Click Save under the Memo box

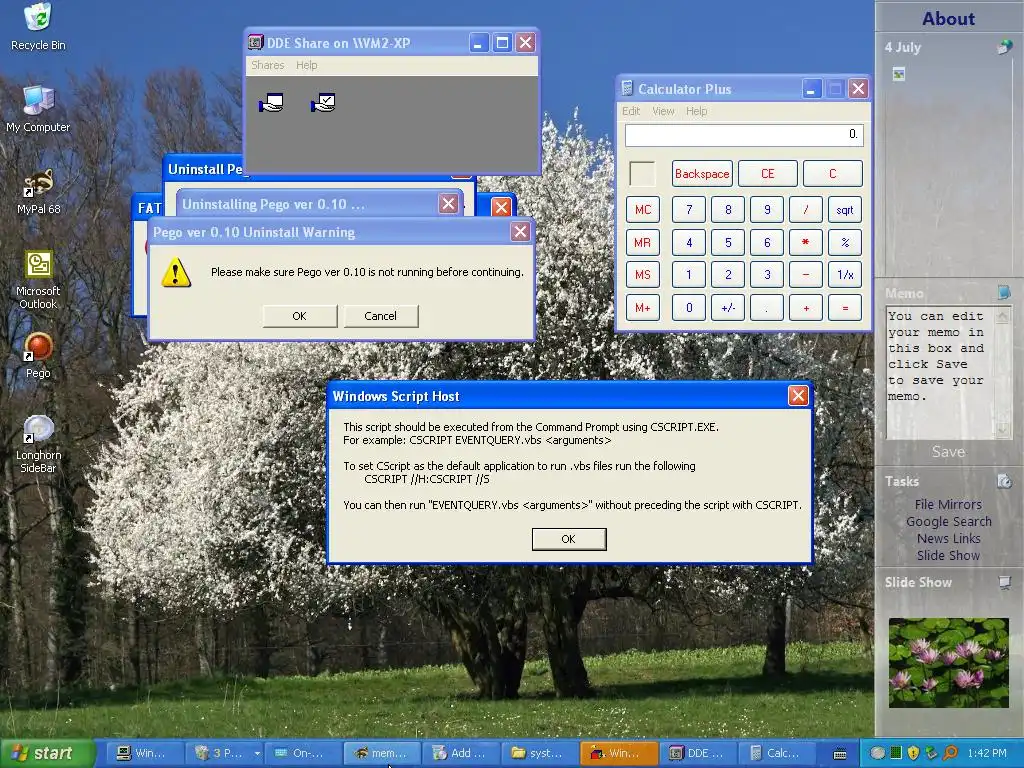tap(948, 451)
